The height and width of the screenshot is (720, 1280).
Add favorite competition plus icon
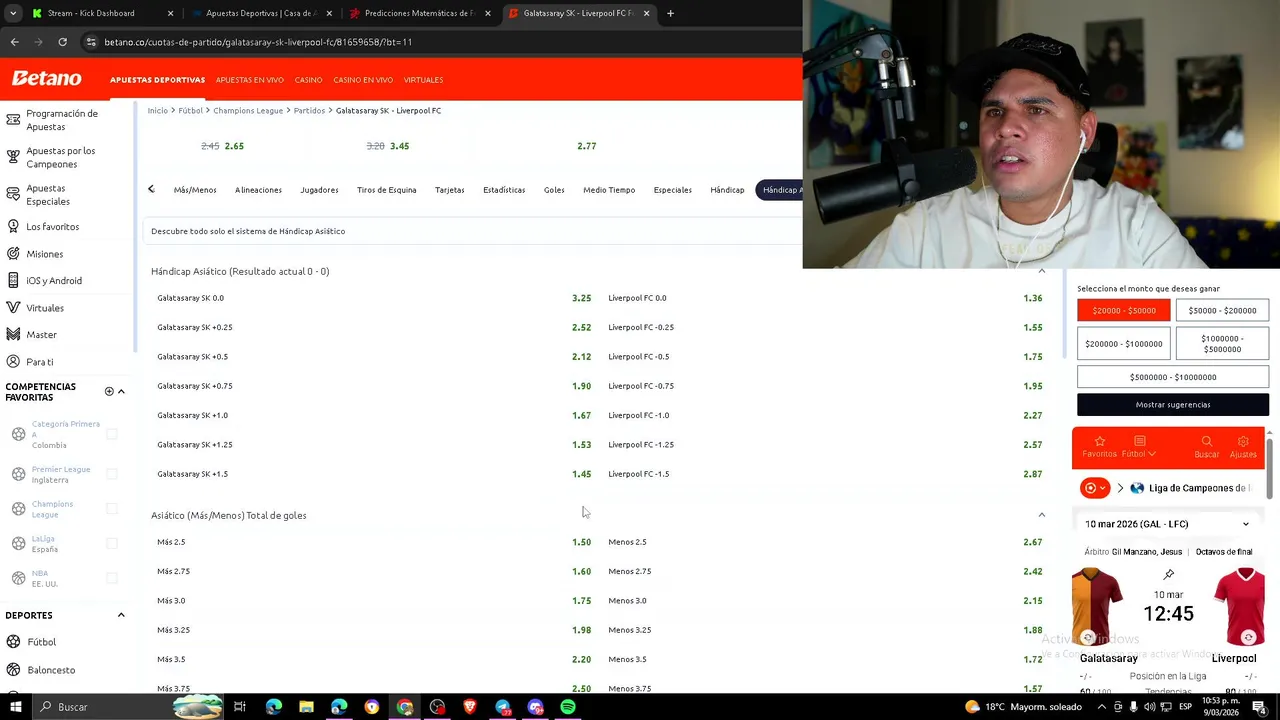pyautogui.click(x=109, y=391)
